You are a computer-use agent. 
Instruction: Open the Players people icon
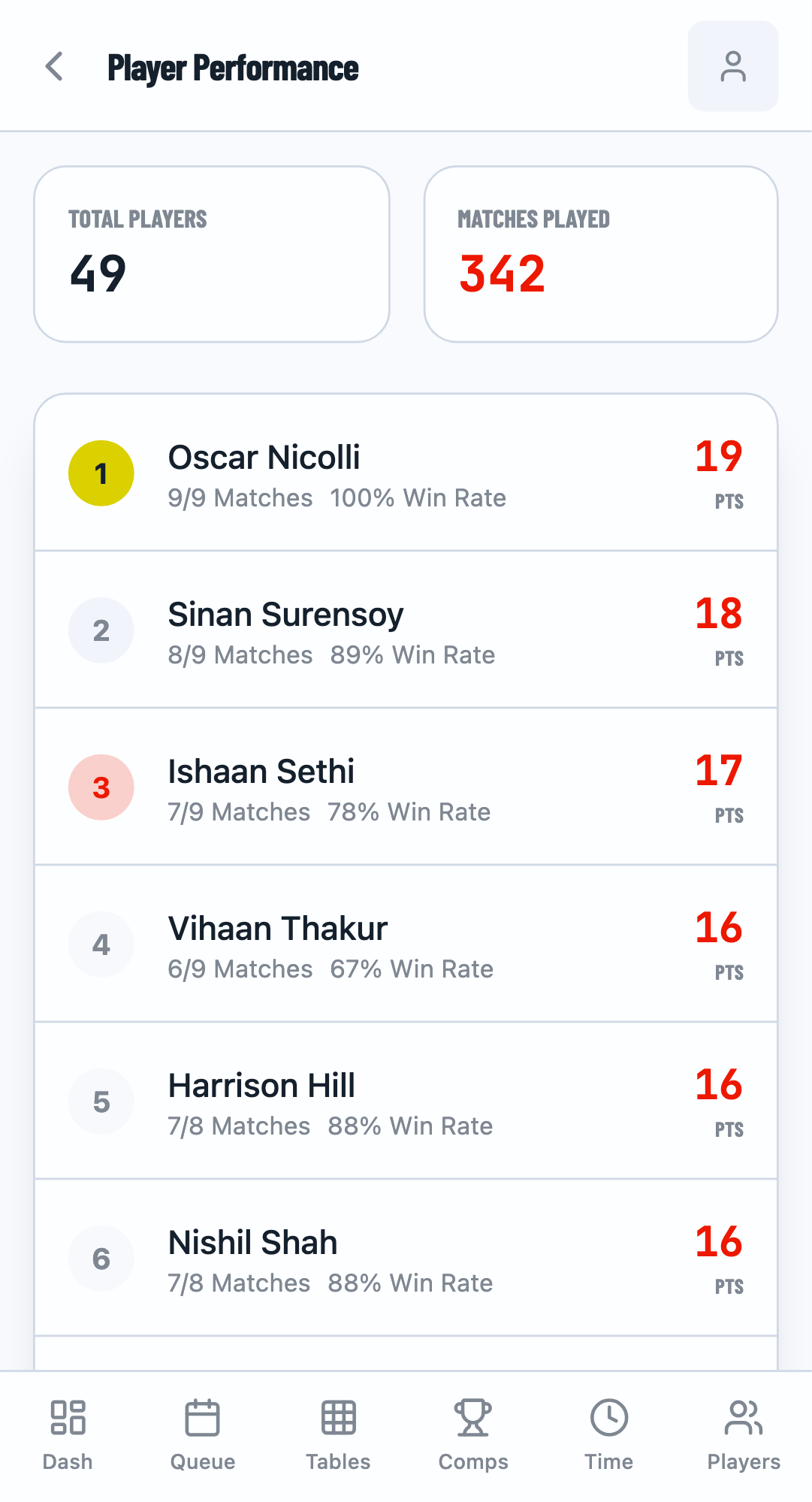(744, 1417)
